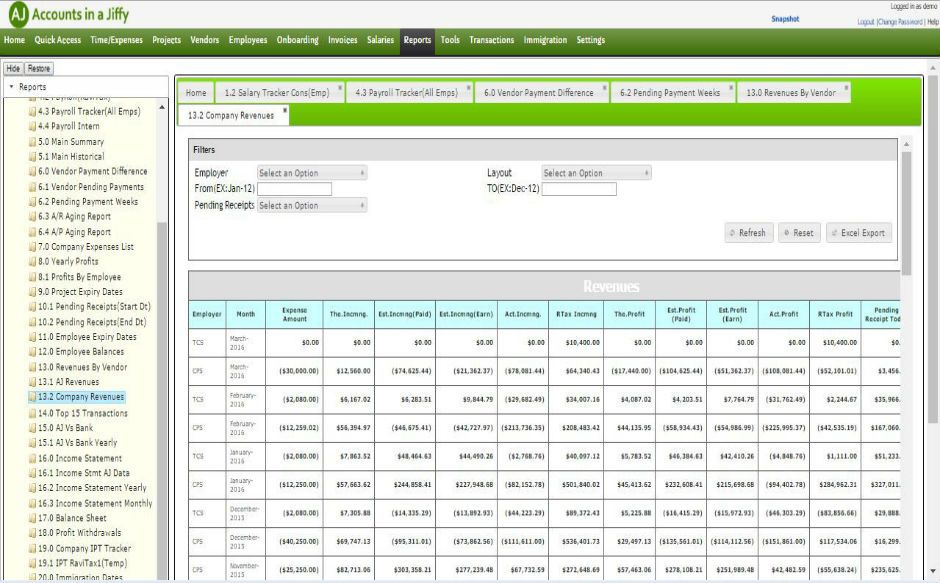Image resolution: width=940 pixels, height=583 pixels.
Task: Open the Reports menu
Action: (x=417, y=40)
